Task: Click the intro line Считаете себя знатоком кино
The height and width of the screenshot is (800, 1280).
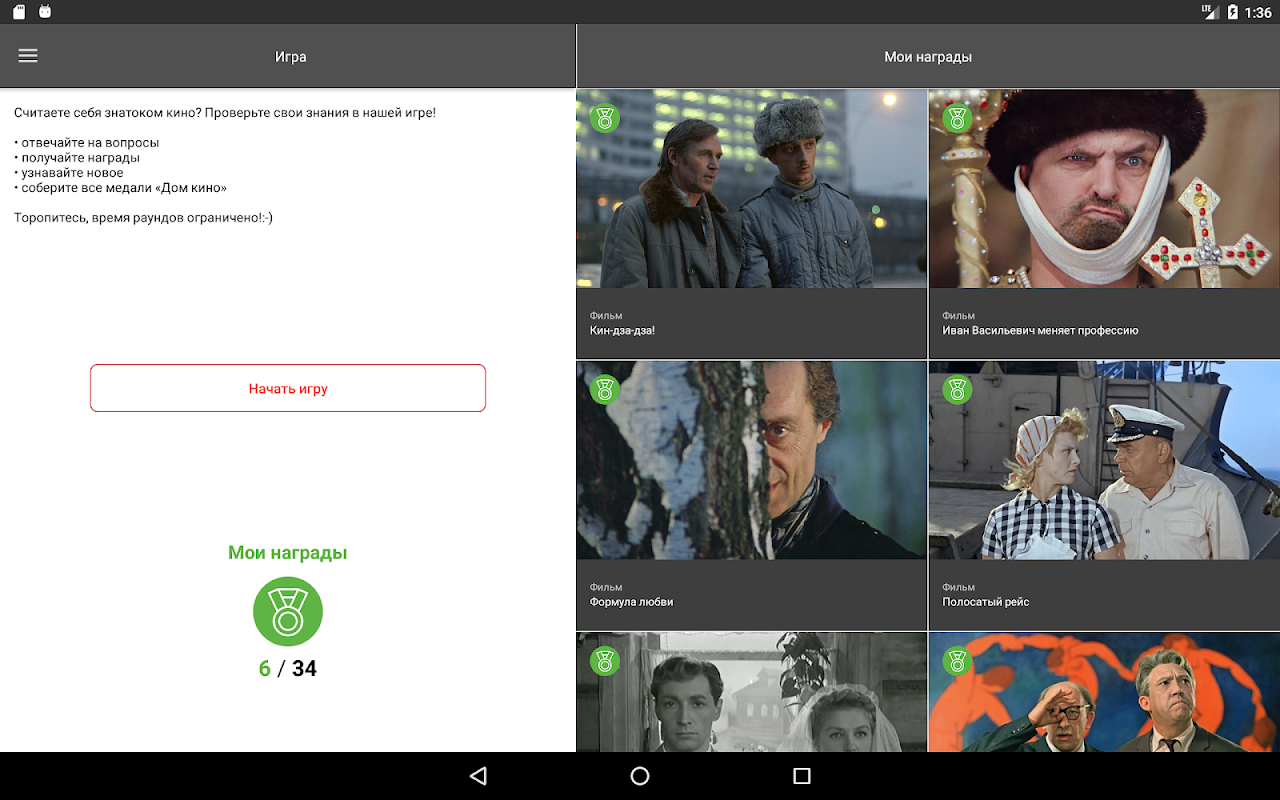Action: pyautogui.click(x=225, y=113)
